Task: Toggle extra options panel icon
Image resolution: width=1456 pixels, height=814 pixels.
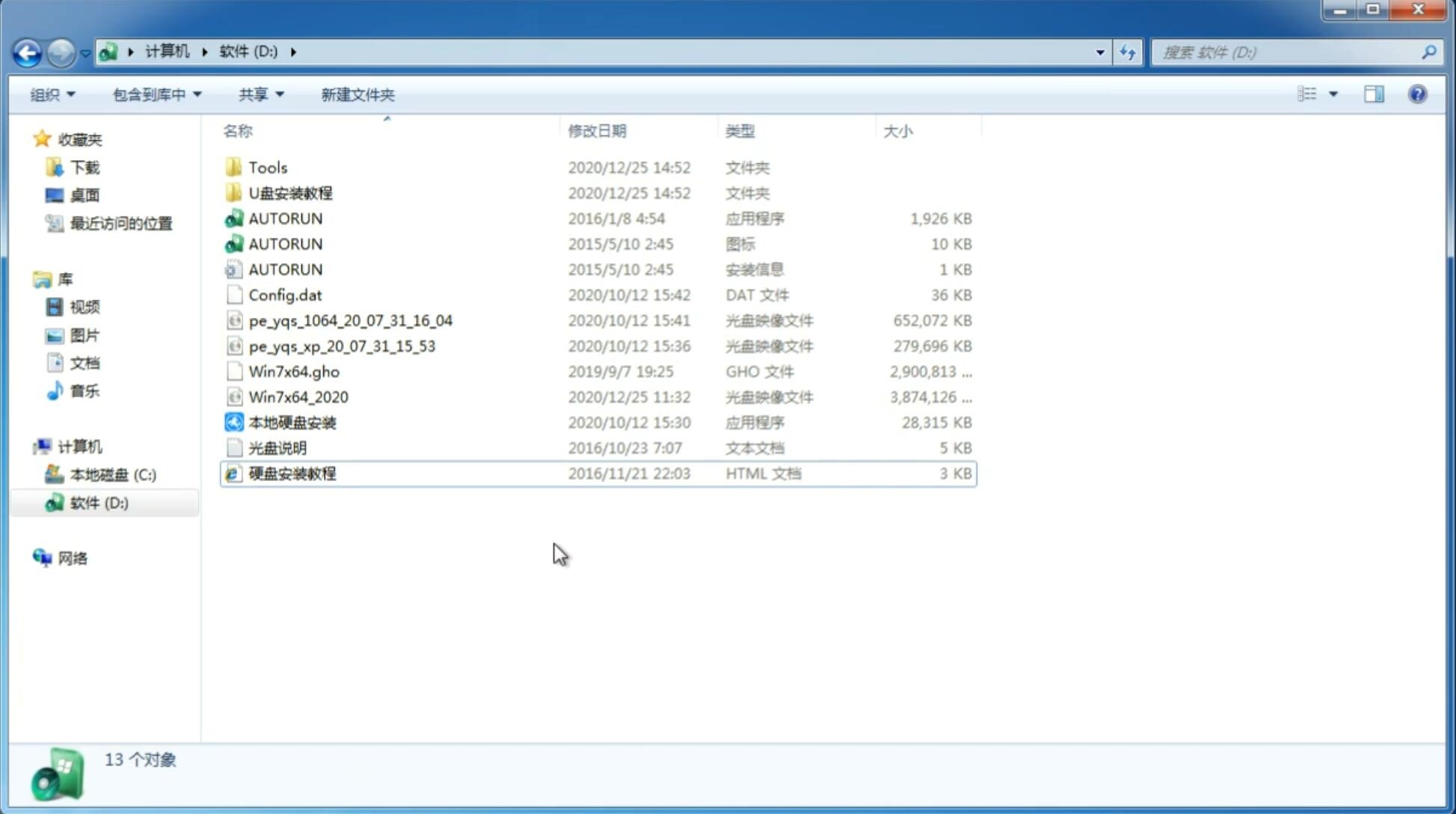Action: click(1374, 93)
